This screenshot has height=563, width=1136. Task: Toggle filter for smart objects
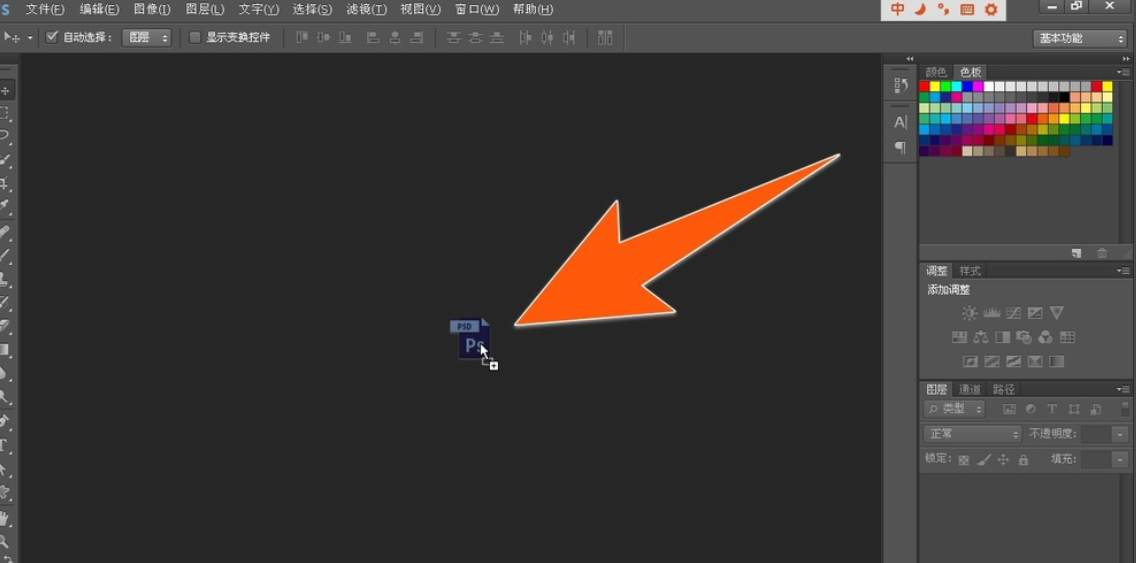(1095, 409)
